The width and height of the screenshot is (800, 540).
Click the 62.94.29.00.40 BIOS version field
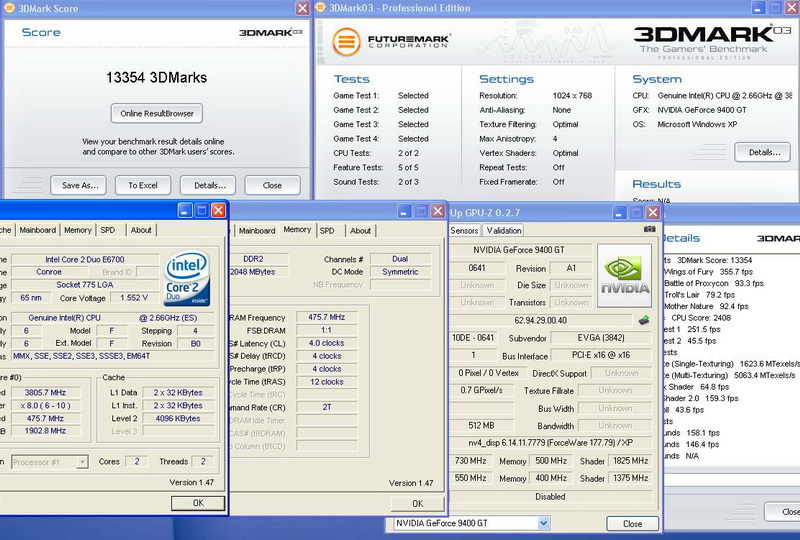[x=540, y=321]
